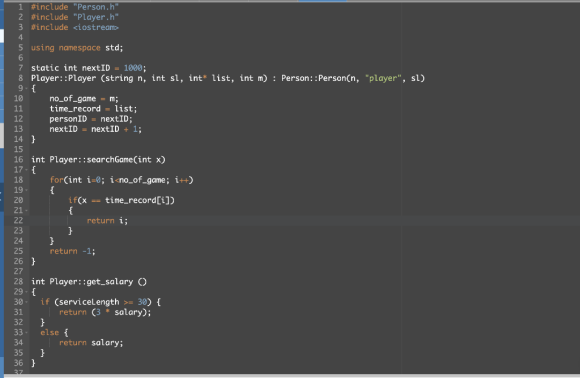The height and width of the screenshot is (378, 580).
Task: Collapse the fold arrow at line 9
Action: [x=26, y=88]
